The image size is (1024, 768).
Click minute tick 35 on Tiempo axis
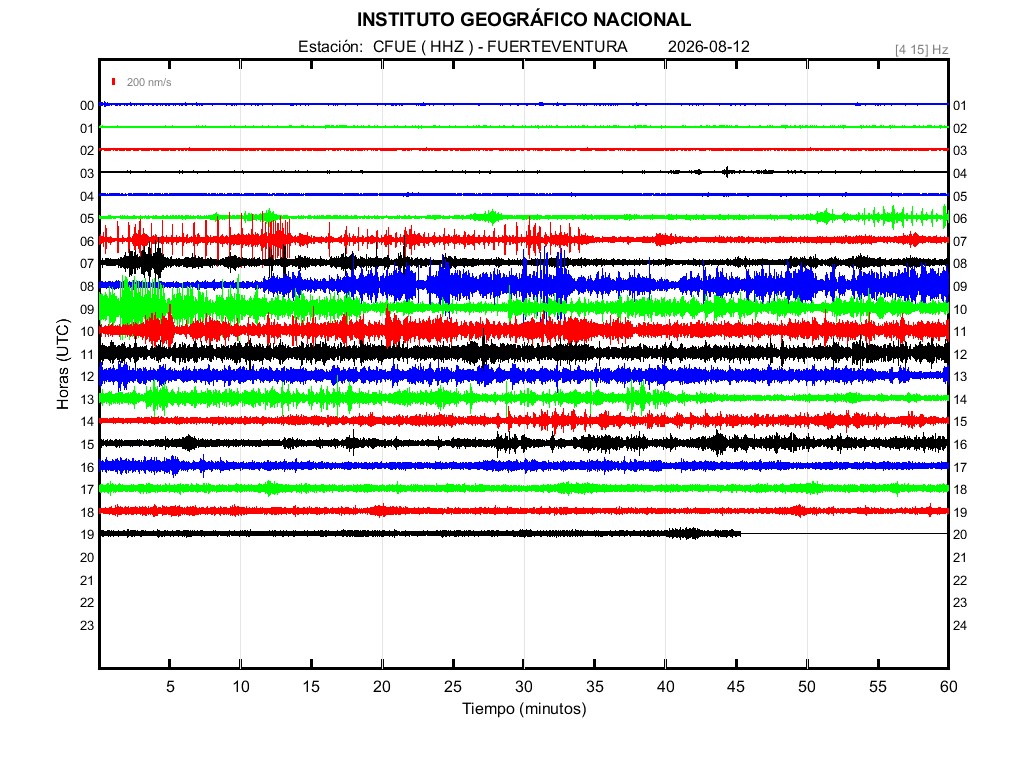[x=595, y=686]
